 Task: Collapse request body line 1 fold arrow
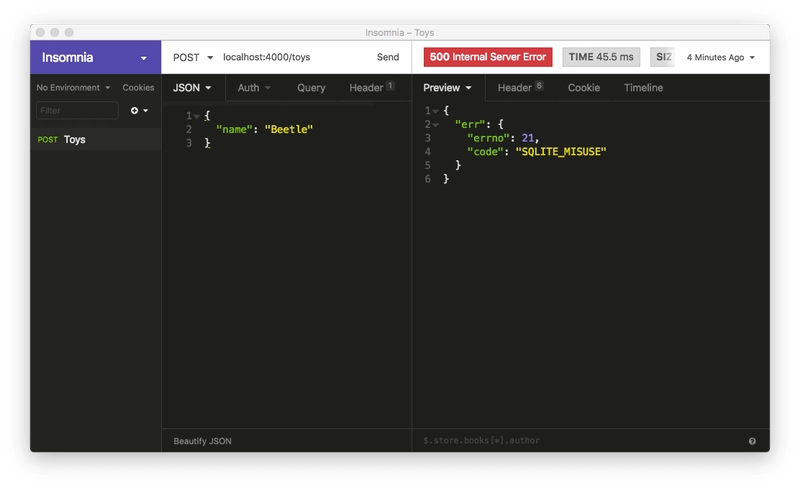click(196, 116)
